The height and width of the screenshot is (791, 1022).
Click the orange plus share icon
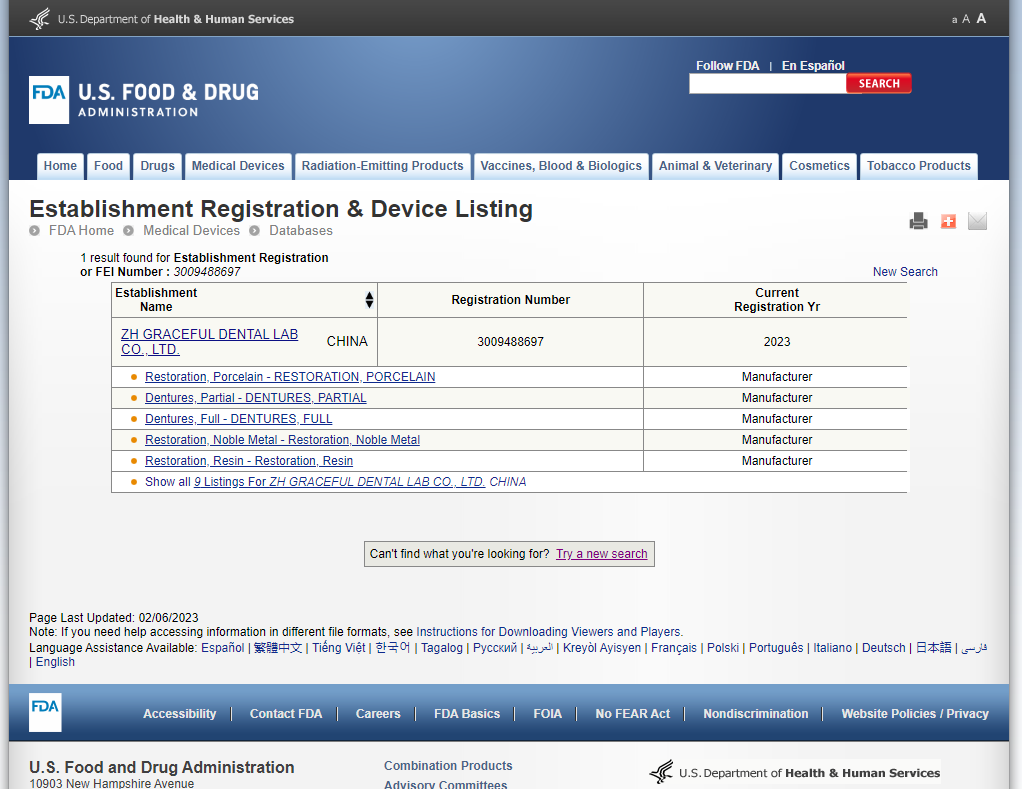(948, 221)
